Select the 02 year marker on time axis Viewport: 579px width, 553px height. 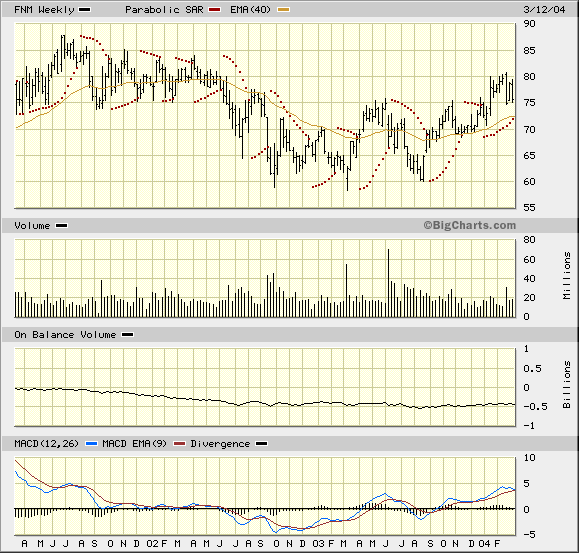[152, 543]
